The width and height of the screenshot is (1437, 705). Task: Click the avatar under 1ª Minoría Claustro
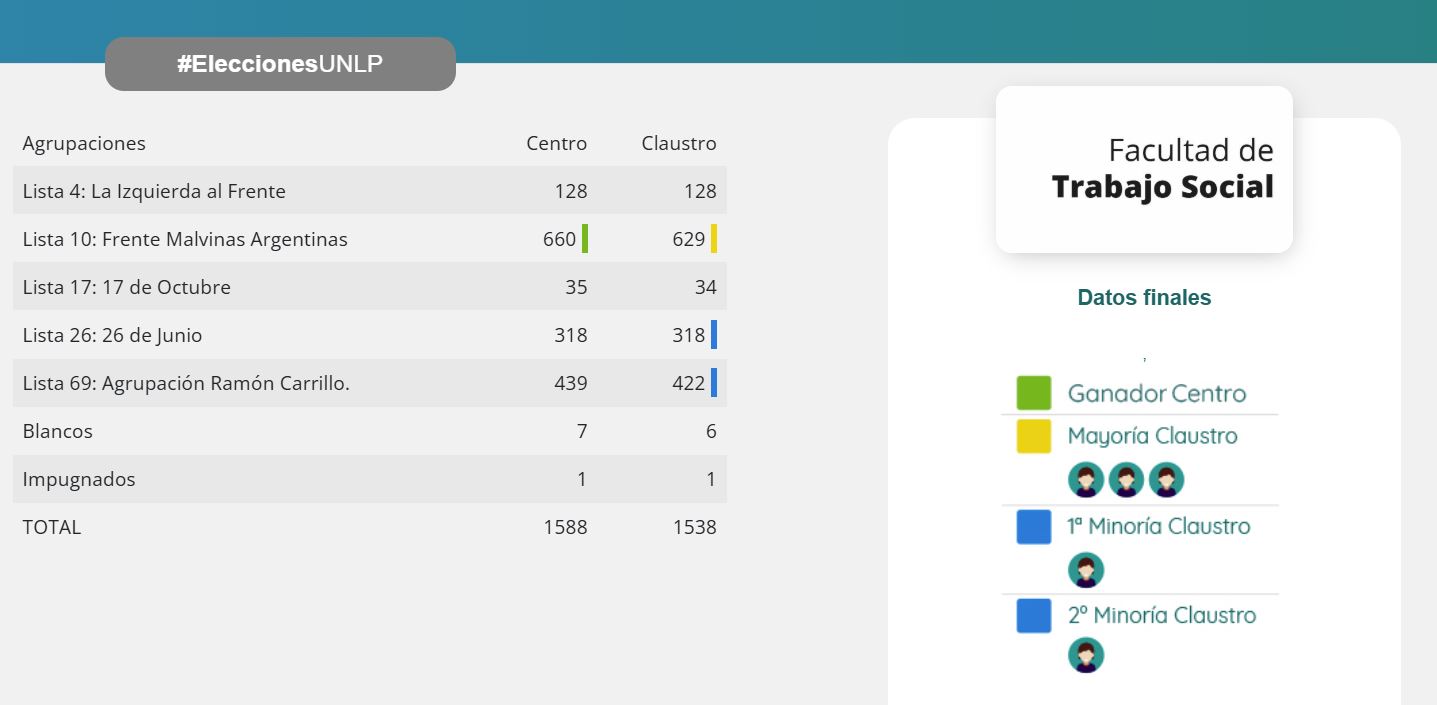coord(1086,570)
